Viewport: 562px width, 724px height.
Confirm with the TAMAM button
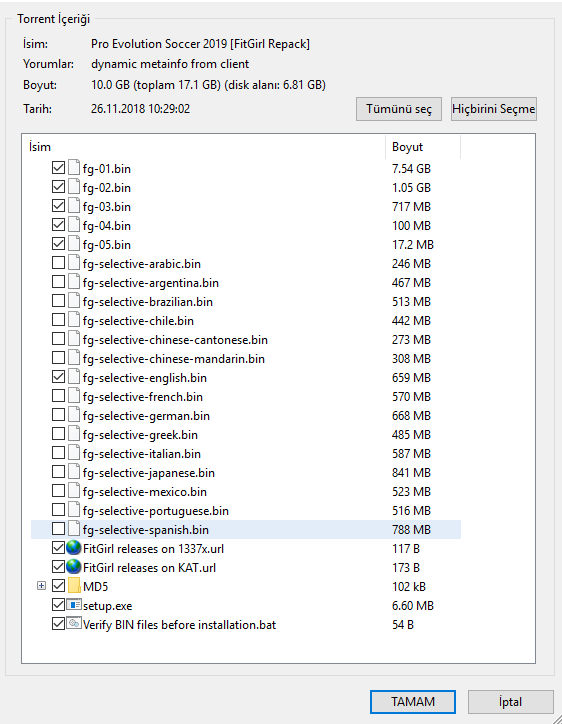click(413, 702)
